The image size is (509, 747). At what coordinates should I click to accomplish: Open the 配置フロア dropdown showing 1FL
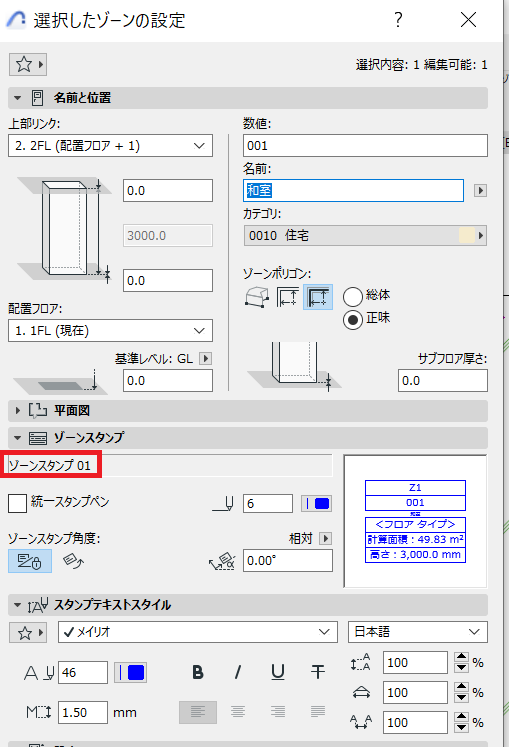tap(111, 331)
